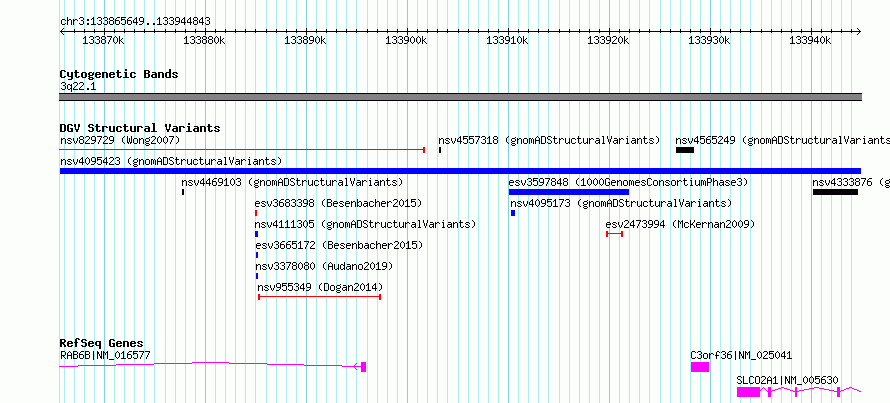Click the 133900k ruler tick label
The image size is (890, 403).
(x=406, y=41)
